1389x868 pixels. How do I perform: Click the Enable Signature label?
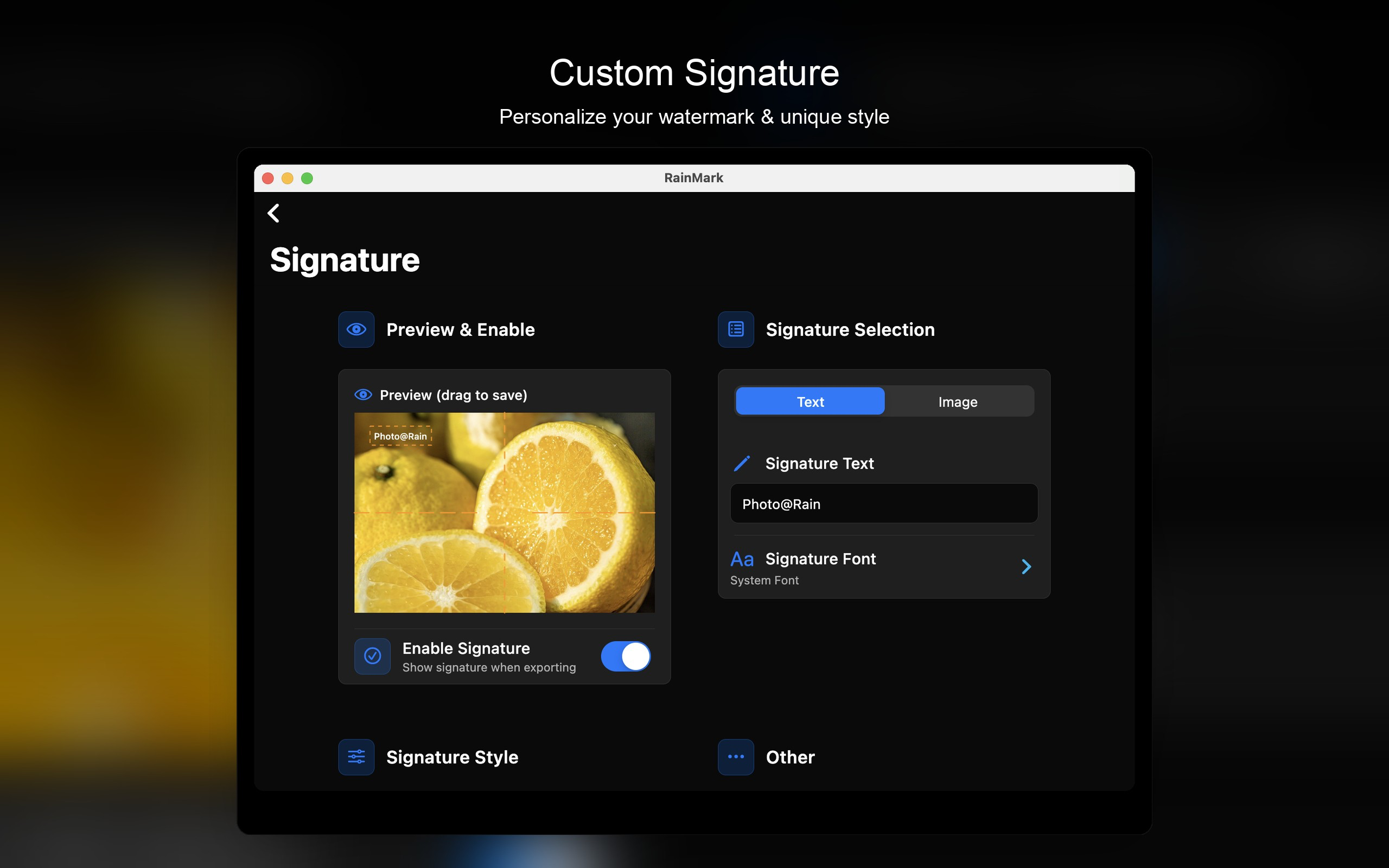(x=466, y=648)
